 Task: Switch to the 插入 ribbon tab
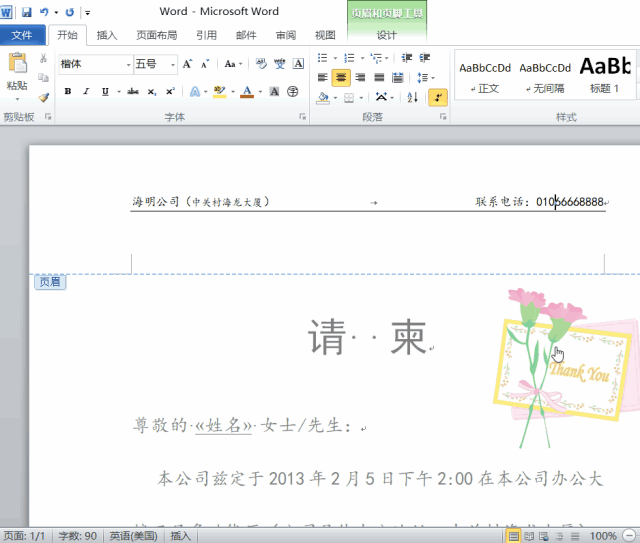click(x=107, y=35)
